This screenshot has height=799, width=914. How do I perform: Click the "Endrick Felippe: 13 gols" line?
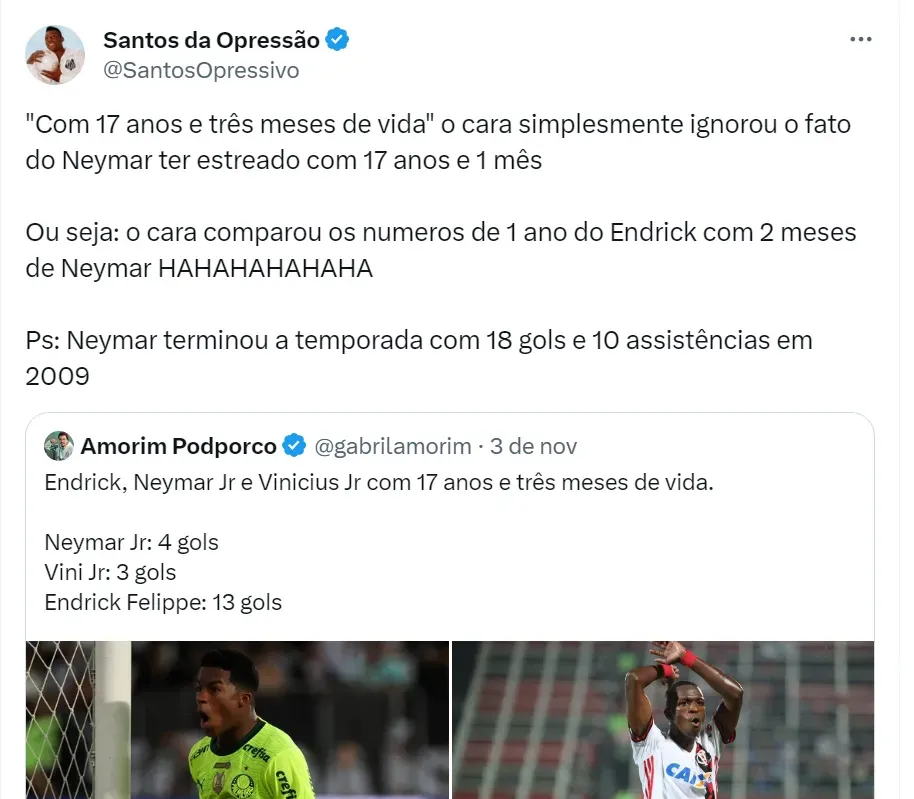[164, 602]
